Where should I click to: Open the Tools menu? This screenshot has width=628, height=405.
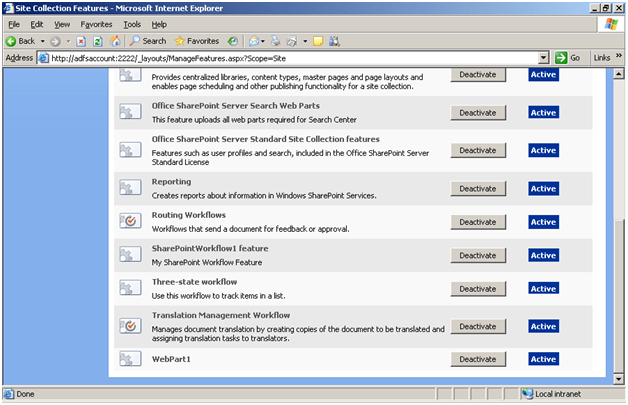pos(131,23)
